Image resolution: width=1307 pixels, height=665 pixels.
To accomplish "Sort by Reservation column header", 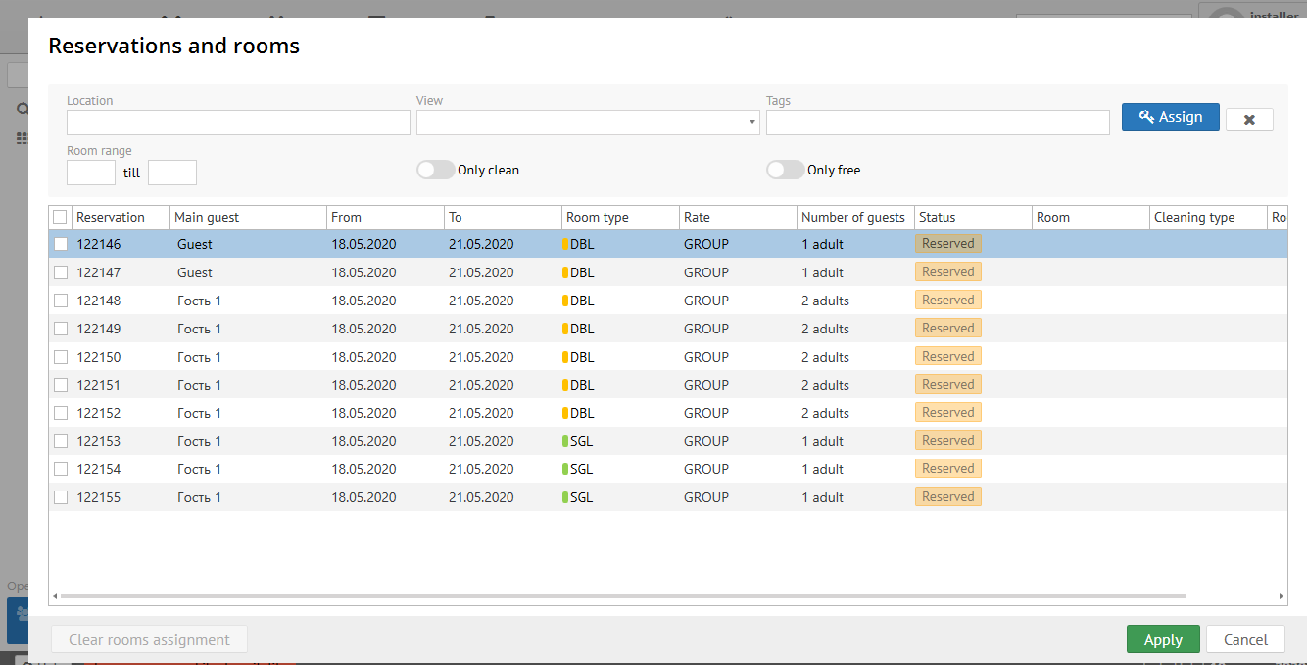I will pos(110,217).
